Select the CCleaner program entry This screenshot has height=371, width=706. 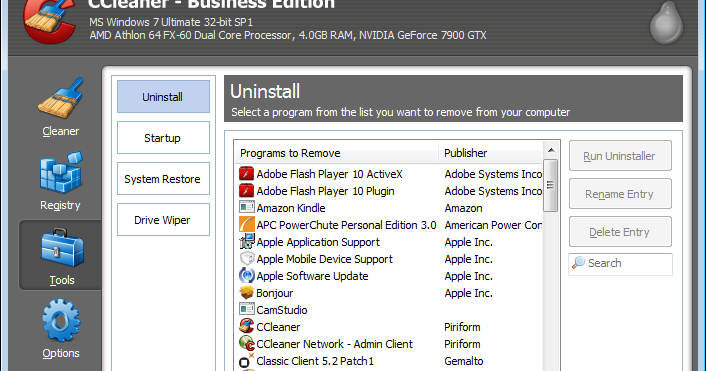[x=278, y=327]
